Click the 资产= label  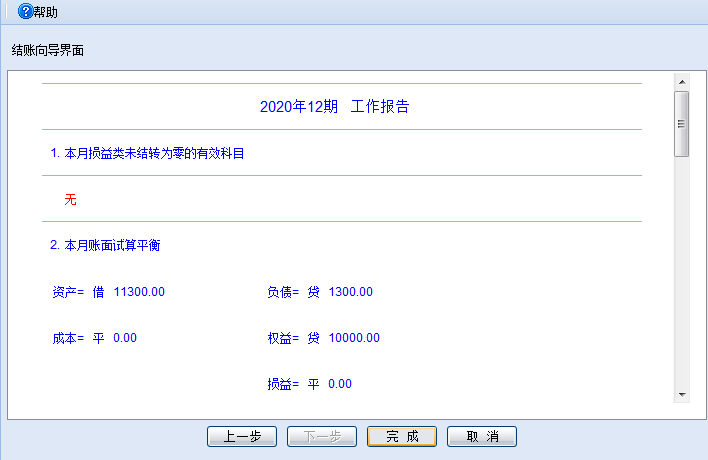[68, 292]
